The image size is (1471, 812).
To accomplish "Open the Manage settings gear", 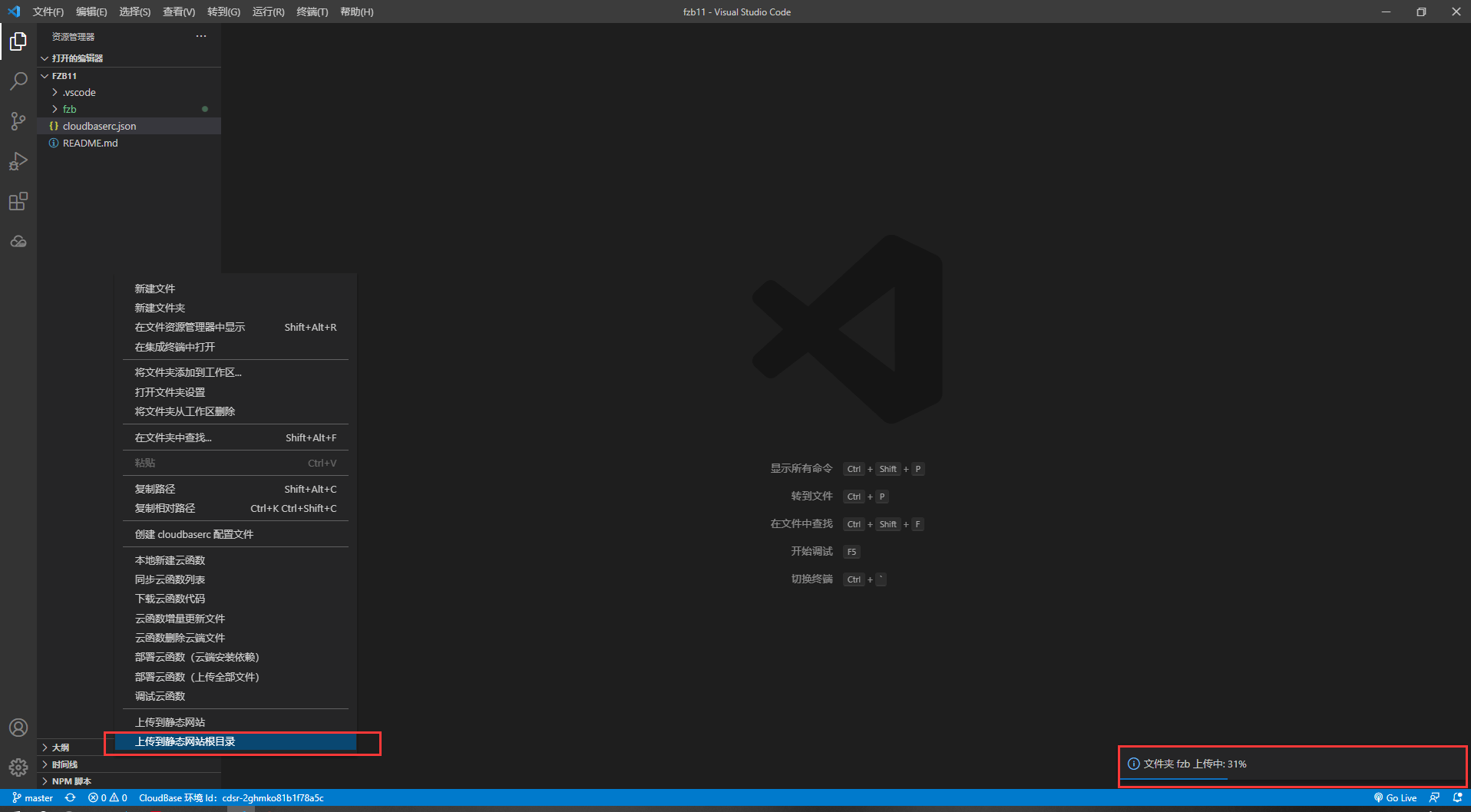I will pos(18,767).
